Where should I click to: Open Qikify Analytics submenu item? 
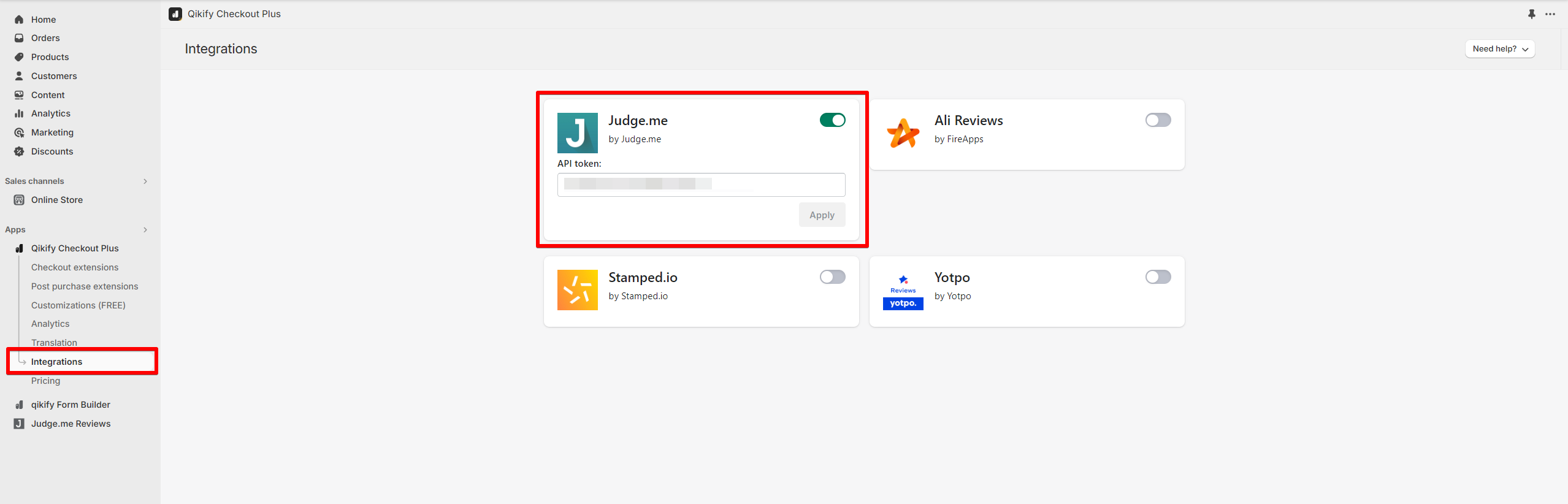[x=50, y=324]
